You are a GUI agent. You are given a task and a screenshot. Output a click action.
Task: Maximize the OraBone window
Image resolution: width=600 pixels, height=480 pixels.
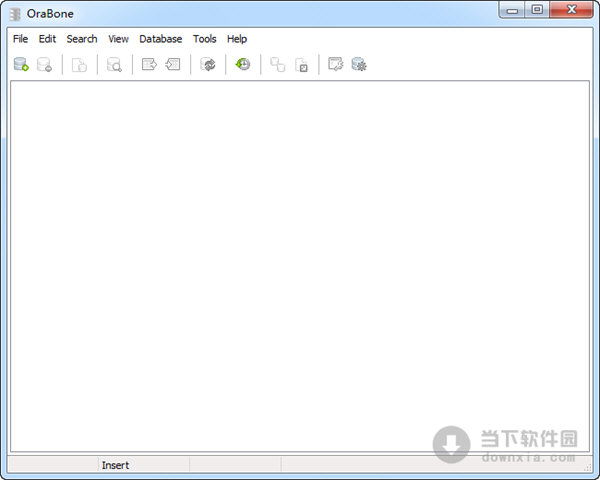[x=537, y=10]
